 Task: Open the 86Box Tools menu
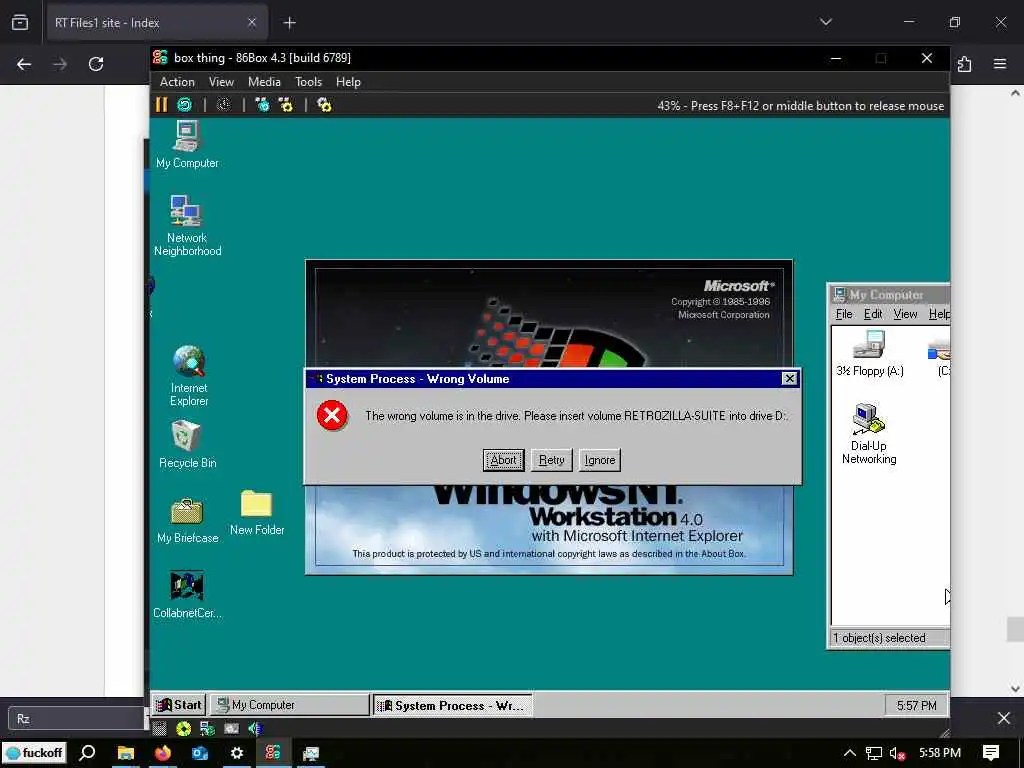(x=308, y=82)
